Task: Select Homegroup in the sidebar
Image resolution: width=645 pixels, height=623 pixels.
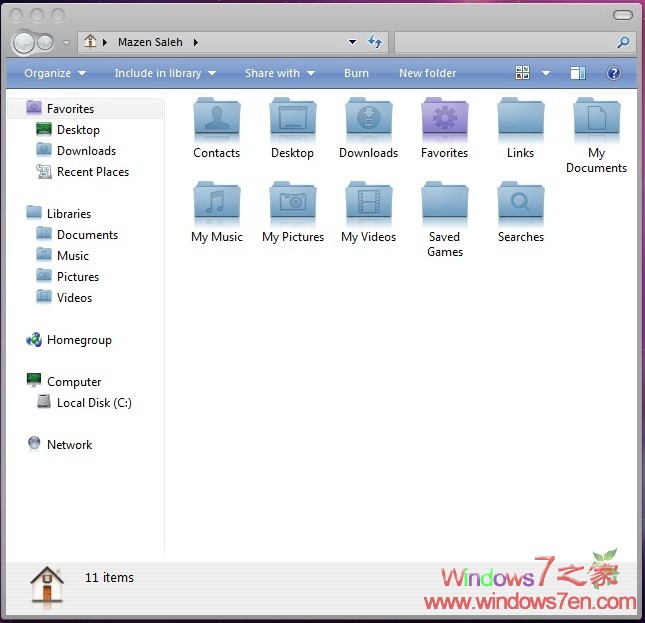Action: (x=69, y=340)
